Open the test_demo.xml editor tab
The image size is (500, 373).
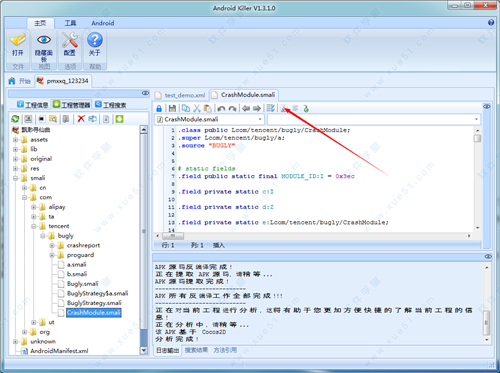coord(180,95)
